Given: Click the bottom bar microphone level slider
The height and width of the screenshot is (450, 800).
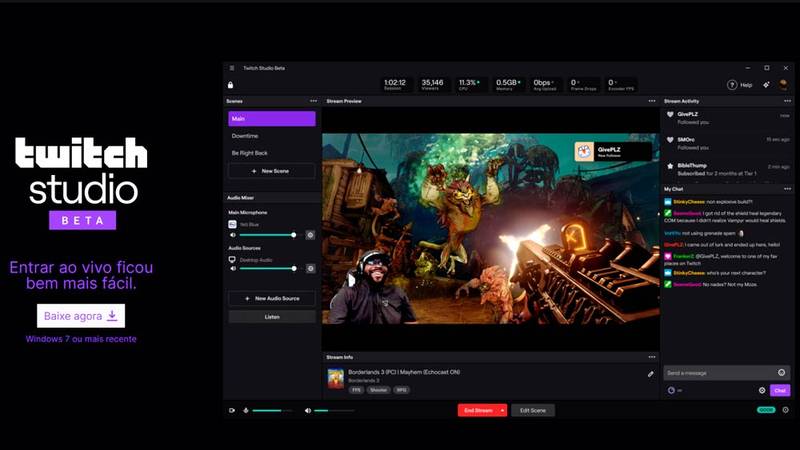Looking at the screenshot, I should point(272,410).
